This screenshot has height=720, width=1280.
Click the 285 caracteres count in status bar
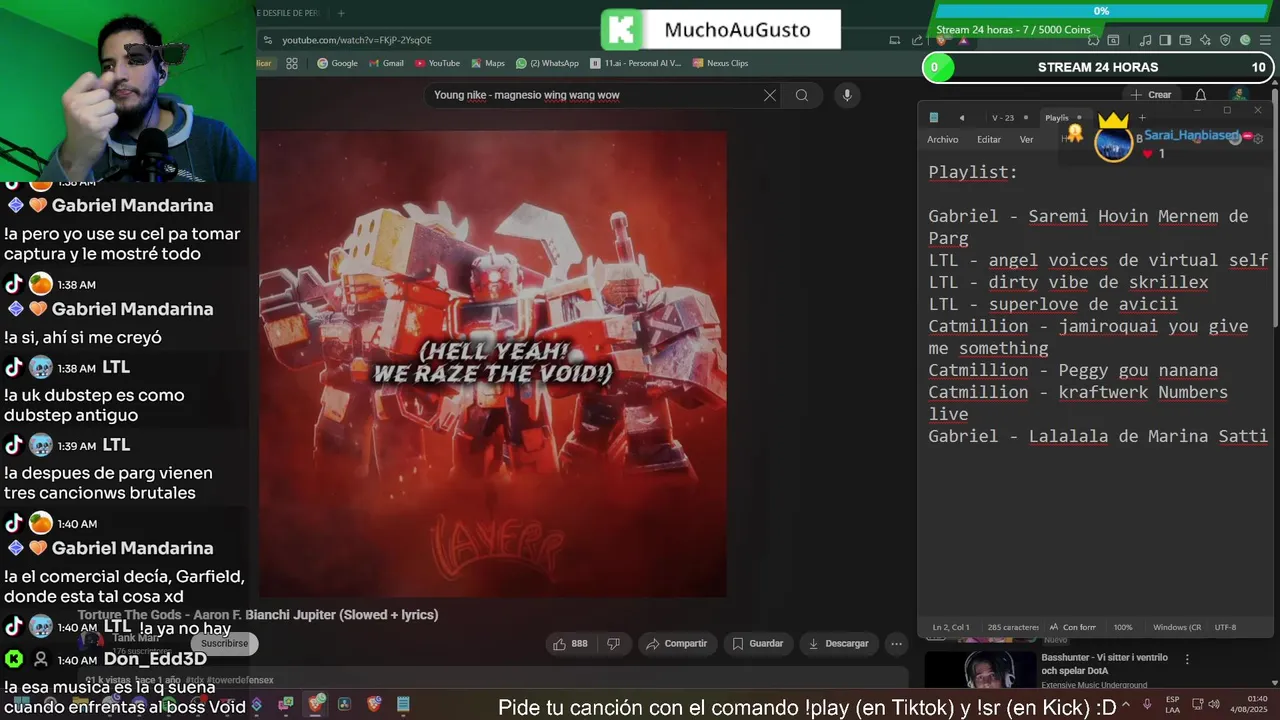(x=1013, y=627)
